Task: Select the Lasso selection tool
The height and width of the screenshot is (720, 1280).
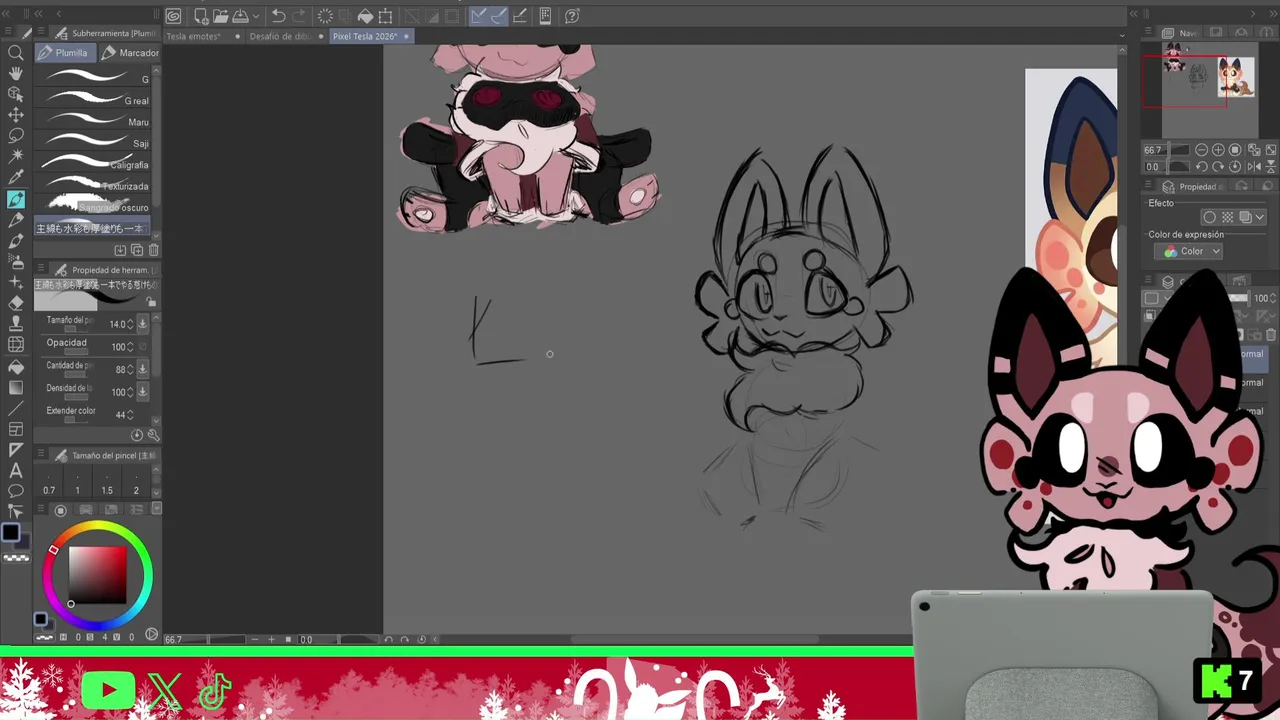Action: coord(16,135)
